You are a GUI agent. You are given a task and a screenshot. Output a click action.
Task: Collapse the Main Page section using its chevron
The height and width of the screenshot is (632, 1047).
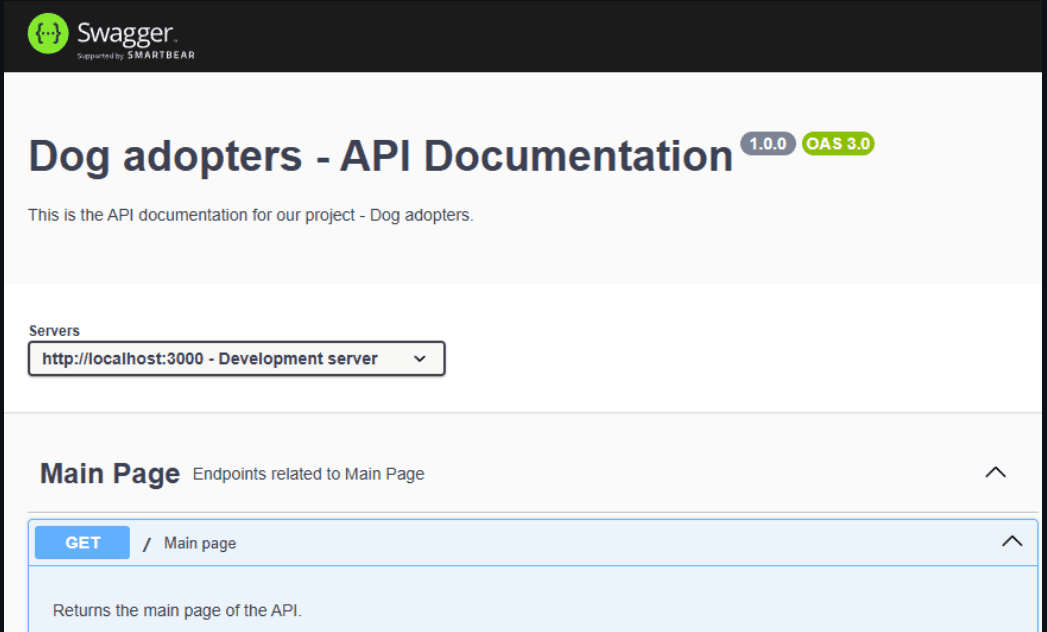[995, 473]
